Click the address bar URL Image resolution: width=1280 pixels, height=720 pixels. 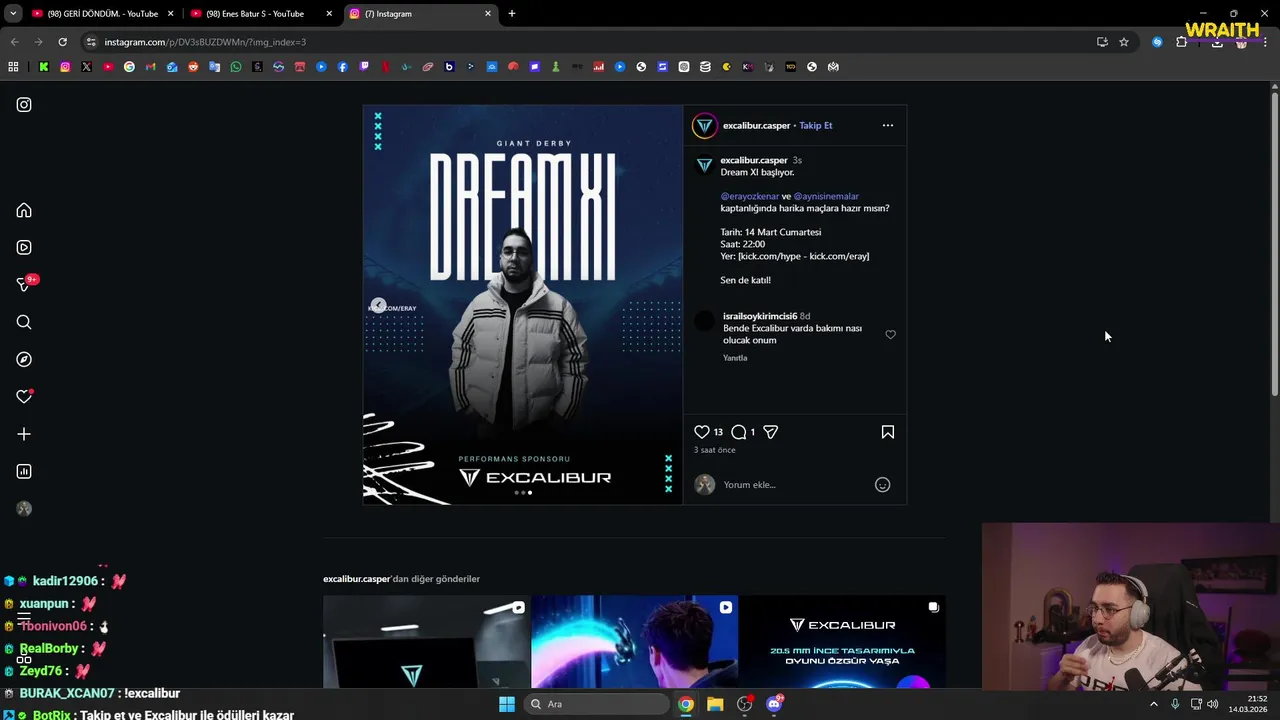[205, 42]
